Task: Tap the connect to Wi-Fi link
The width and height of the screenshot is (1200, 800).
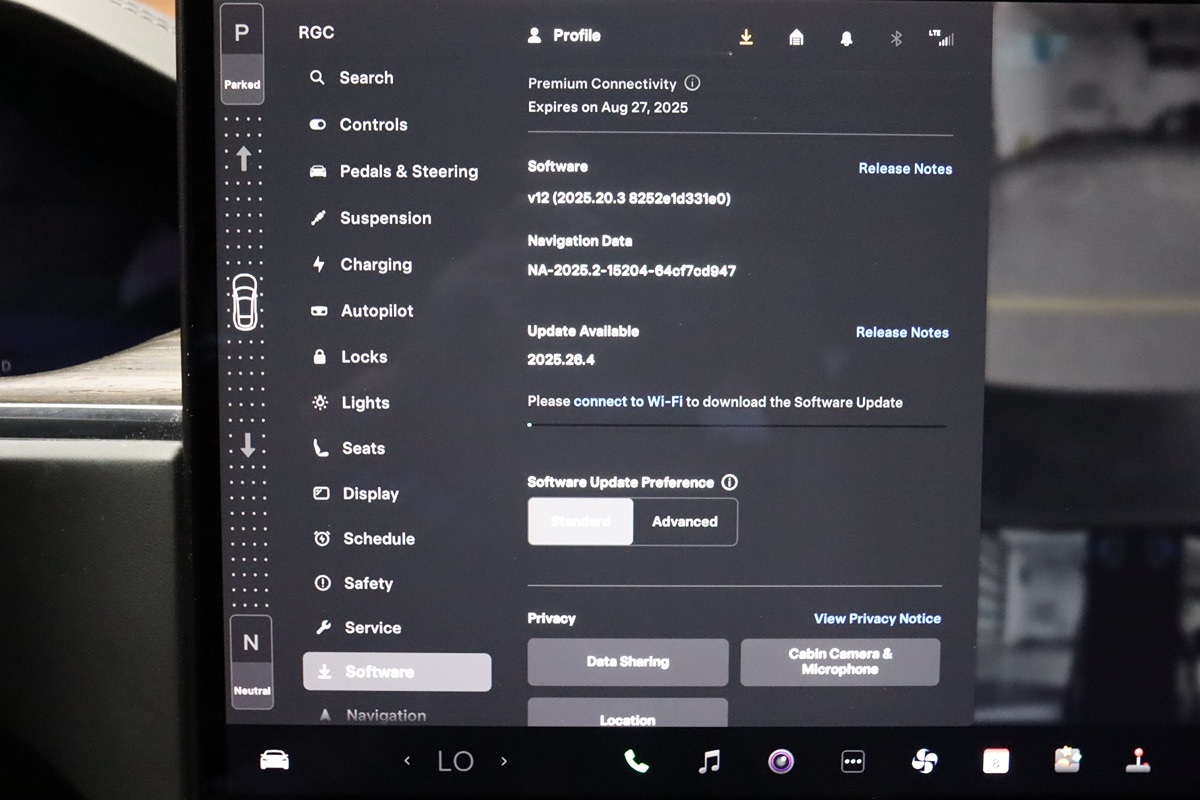Action: (628, 402)
